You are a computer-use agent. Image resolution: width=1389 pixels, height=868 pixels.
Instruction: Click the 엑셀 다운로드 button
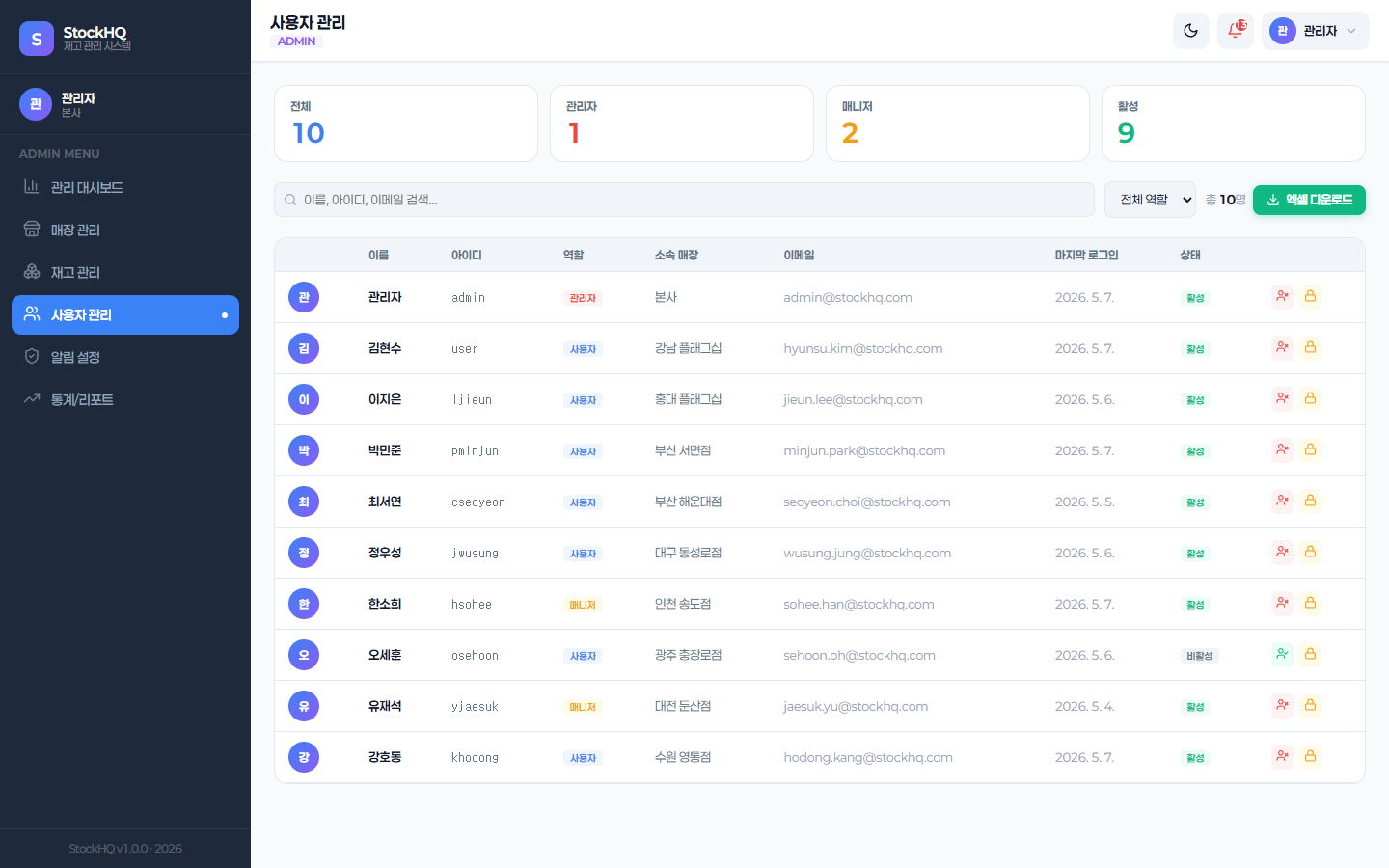(x=1309, y=200)
